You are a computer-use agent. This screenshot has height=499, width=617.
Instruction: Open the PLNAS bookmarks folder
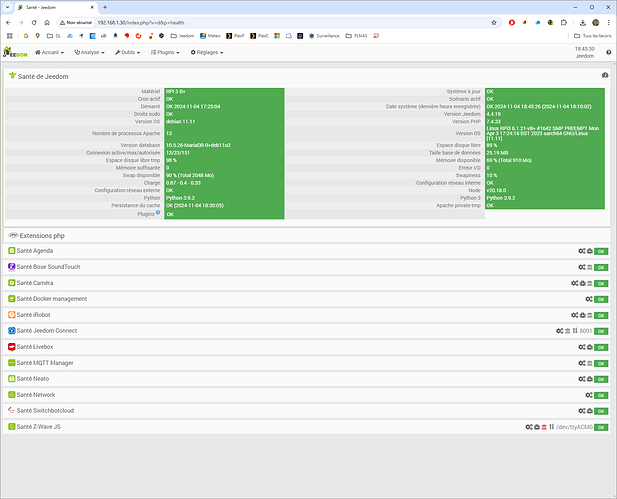click(357, 36)
